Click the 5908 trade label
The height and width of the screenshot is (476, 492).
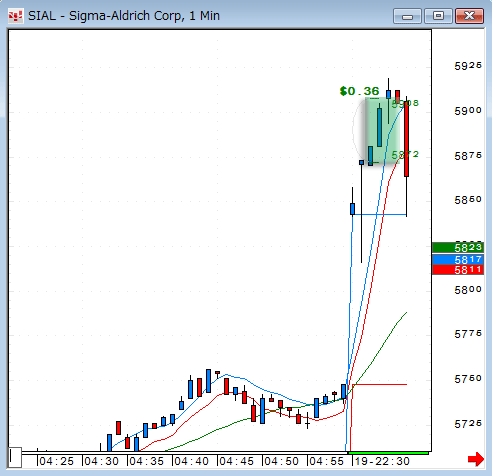[x=405, y=103]
